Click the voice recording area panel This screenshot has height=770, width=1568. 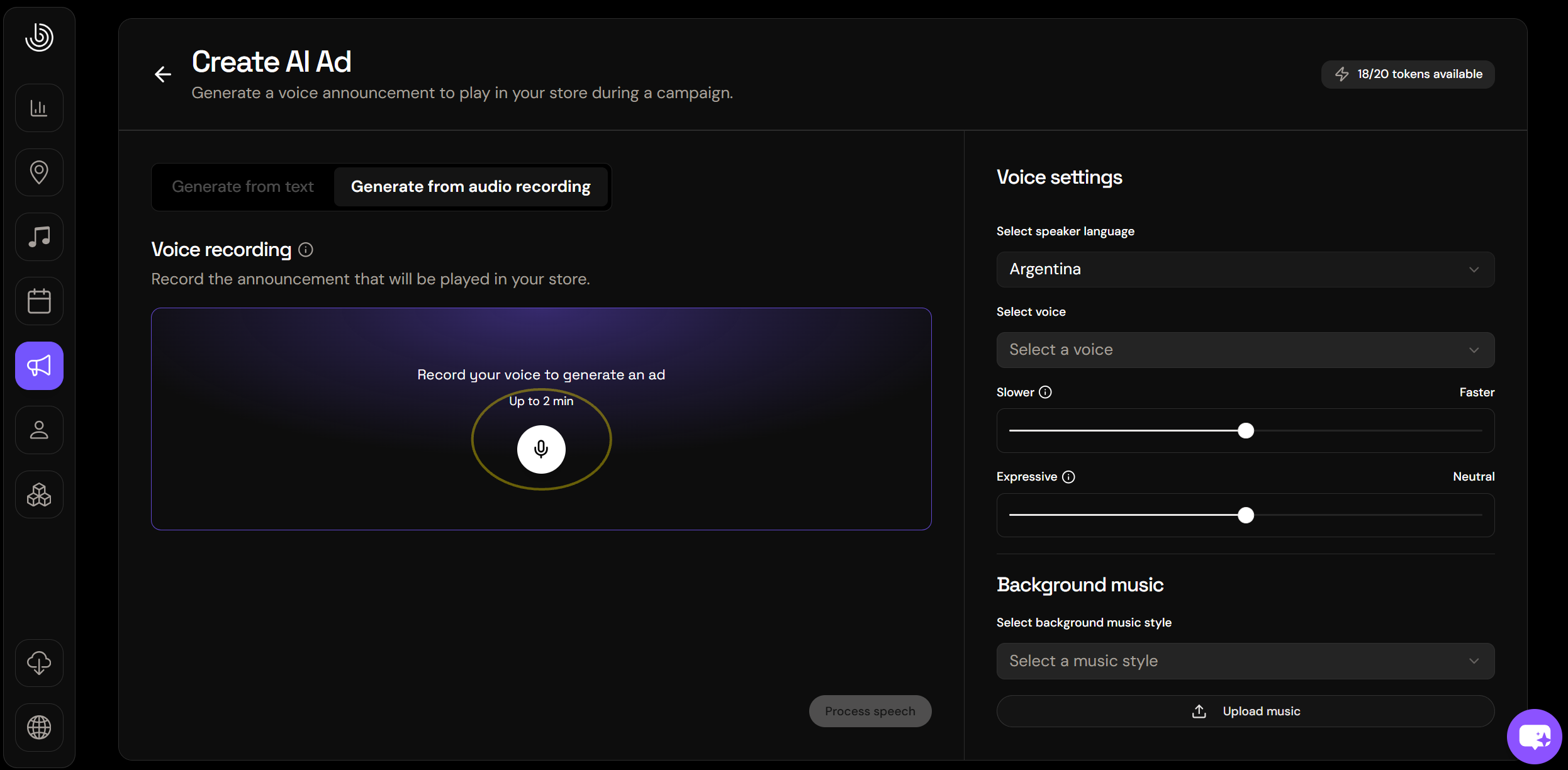pos(541,419)
